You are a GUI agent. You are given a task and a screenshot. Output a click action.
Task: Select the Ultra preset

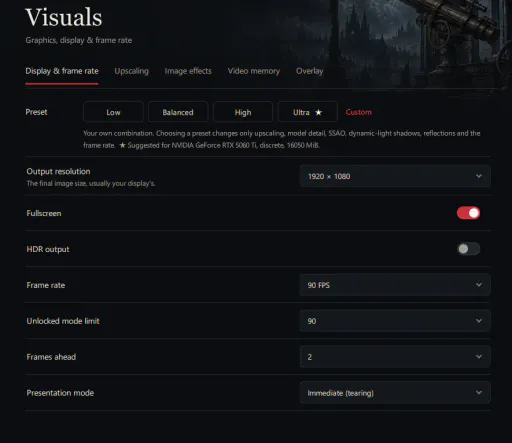307,112
